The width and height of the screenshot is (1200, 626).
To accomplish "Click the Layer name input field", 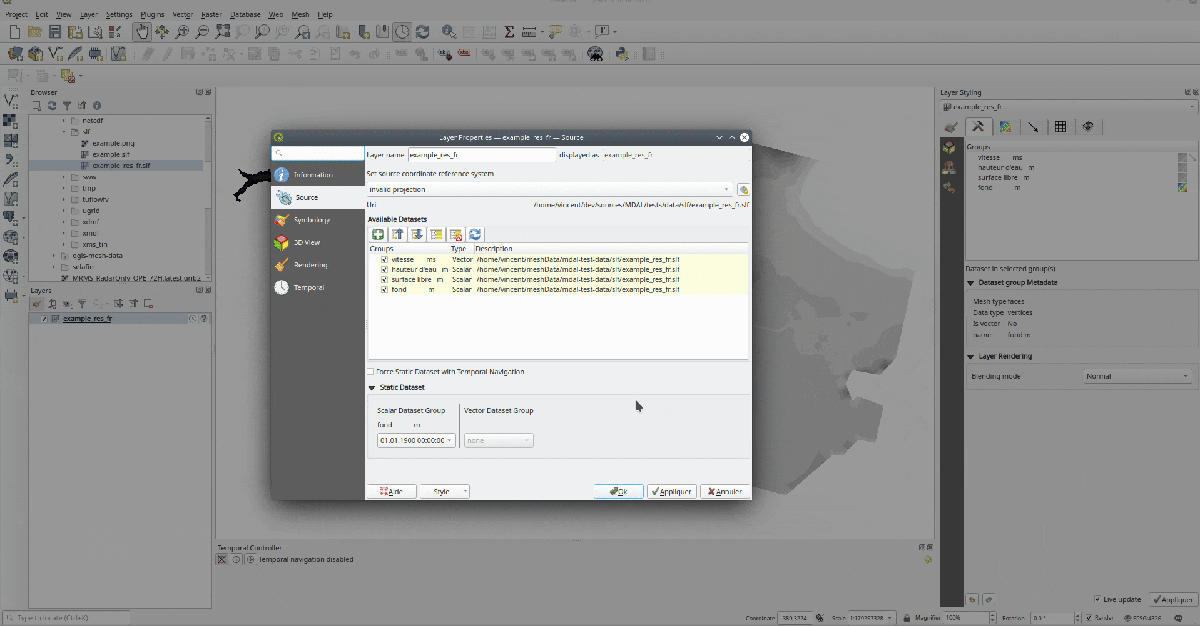I will pyautogui.click(x=481, y=155).
